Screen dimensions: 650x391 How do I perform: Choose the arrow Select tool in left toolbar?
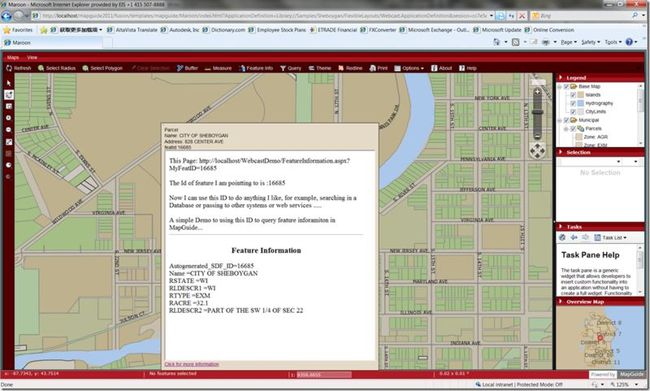(x=9, y=83)
